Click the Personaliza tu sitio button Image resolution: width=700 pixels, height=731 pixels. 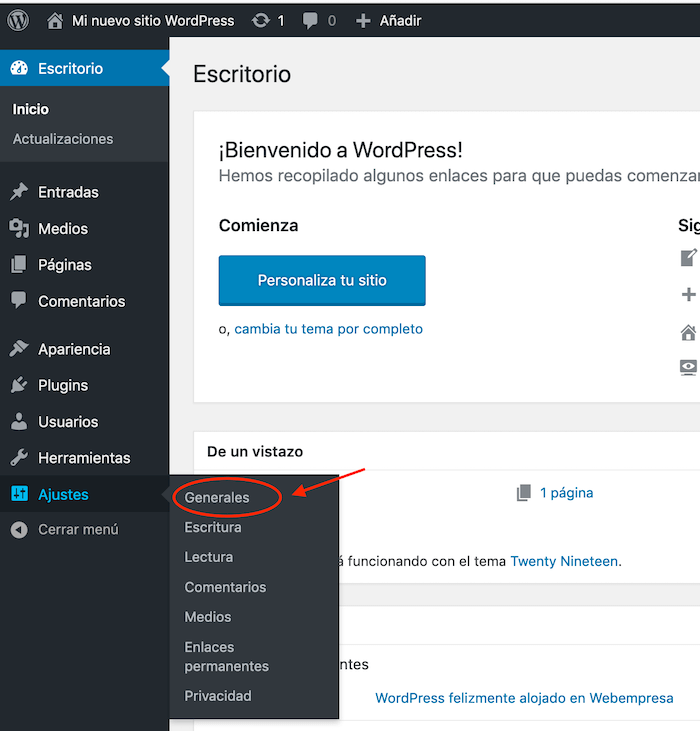[x=322, y=280]
